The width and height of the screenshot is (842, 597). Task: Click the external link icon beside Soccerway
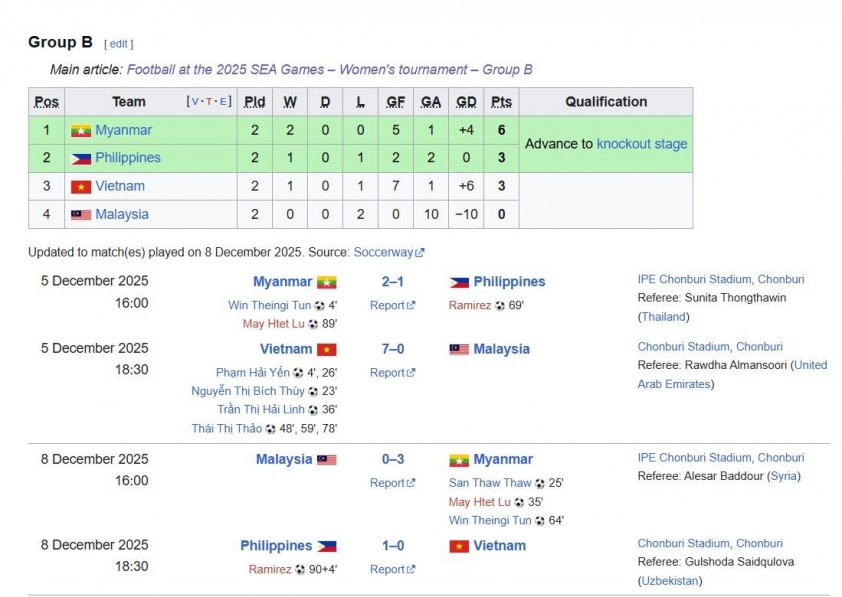420,253
